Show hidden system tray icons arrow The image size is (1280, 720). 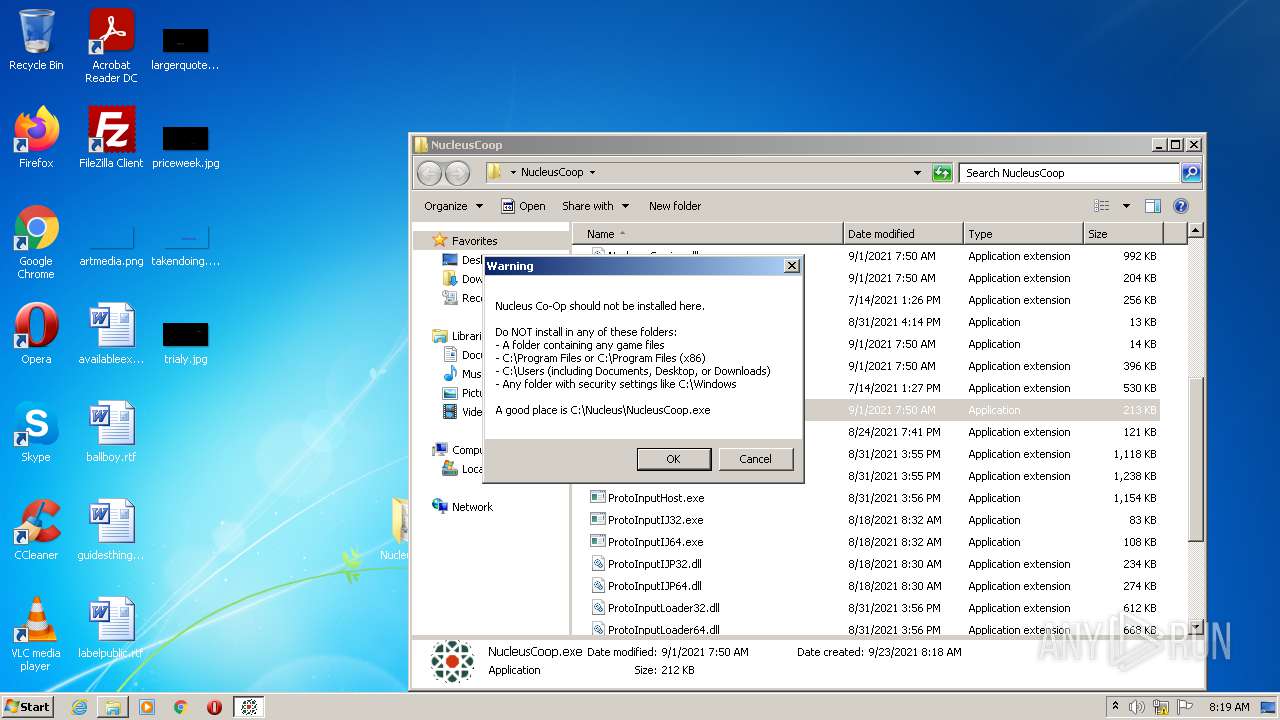[x=1116, y=706]
